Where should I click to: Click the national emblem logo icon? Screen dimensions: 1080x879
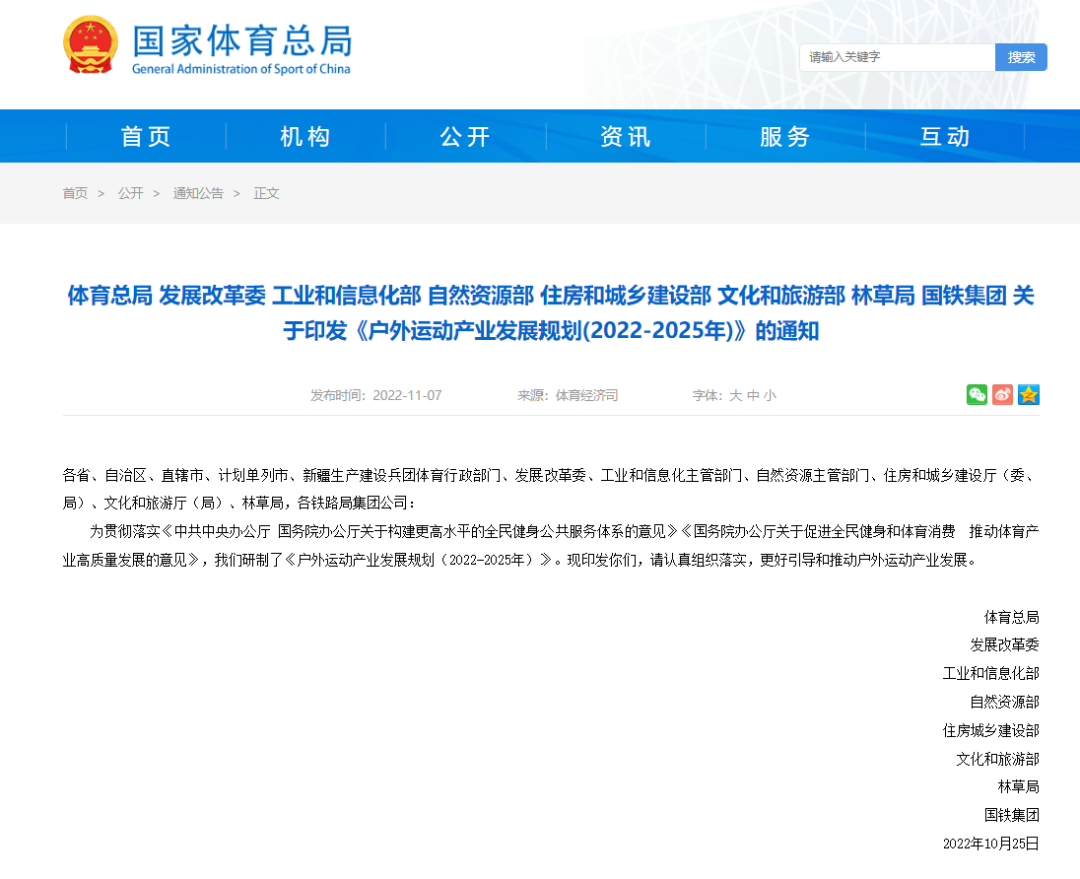[90, 45]
